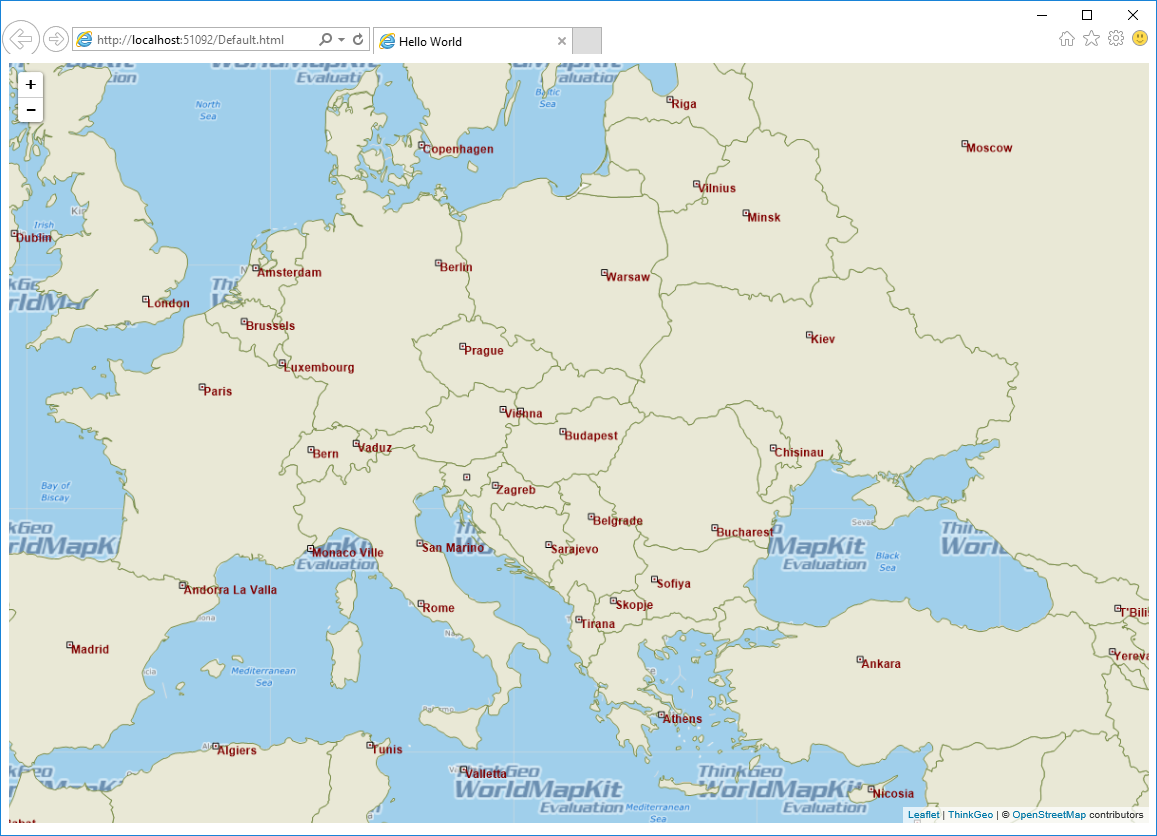Click the Tirana city label
The image size is (1157, 836).
coord(598,623)
